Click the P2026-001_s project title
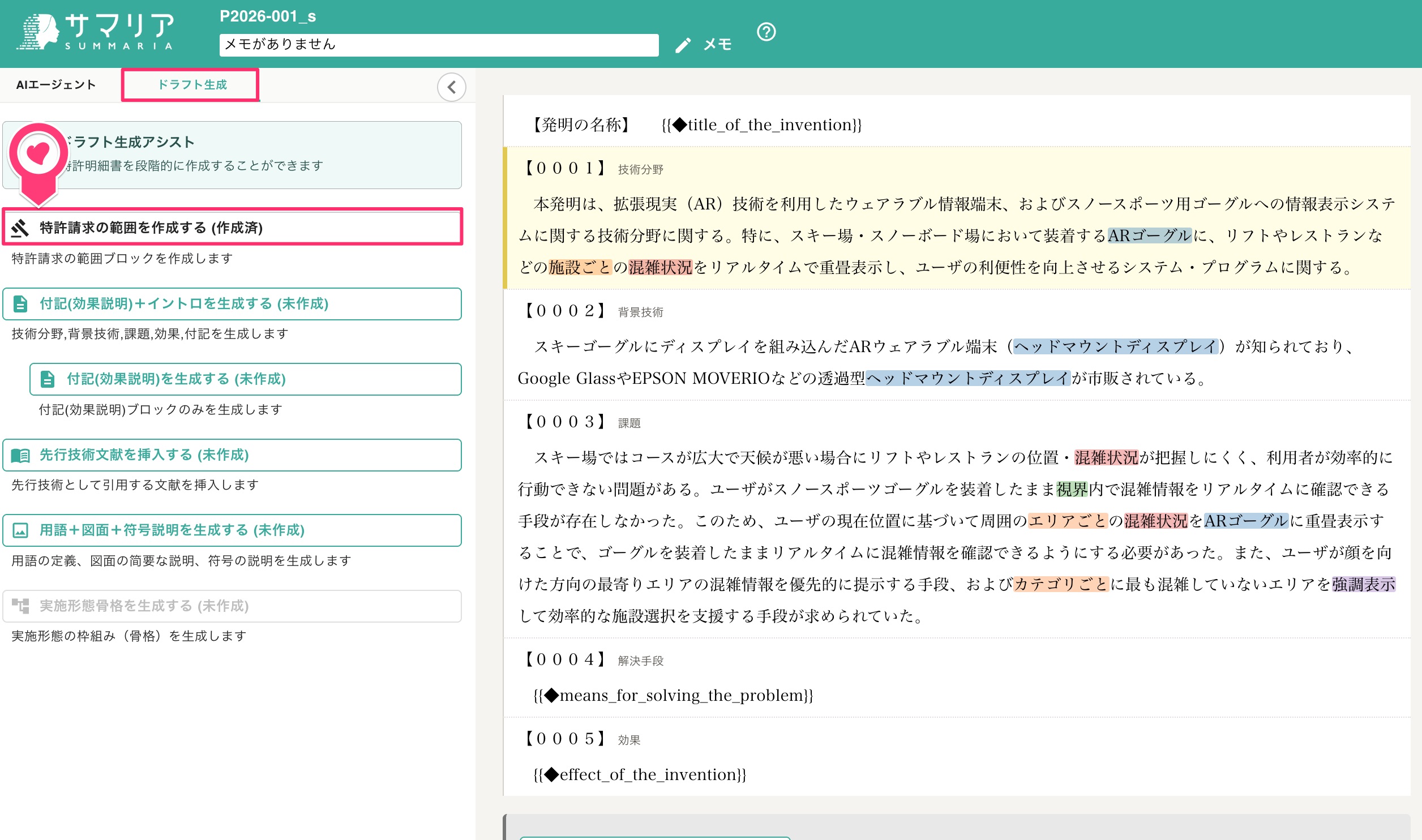1422x840 pixels. 268,16
